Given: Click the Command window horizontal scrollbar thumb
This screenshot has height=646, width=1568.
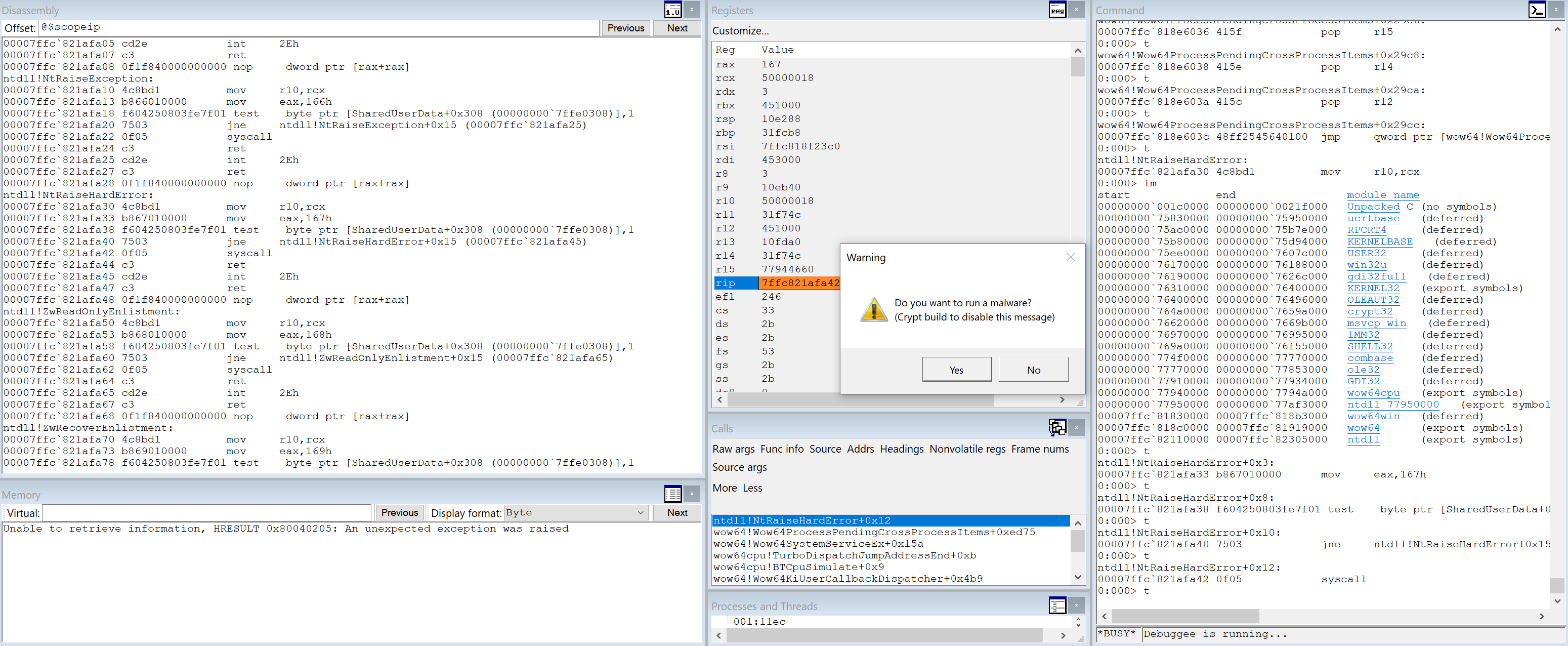Looking at the screenshot, I should 1185,616.
